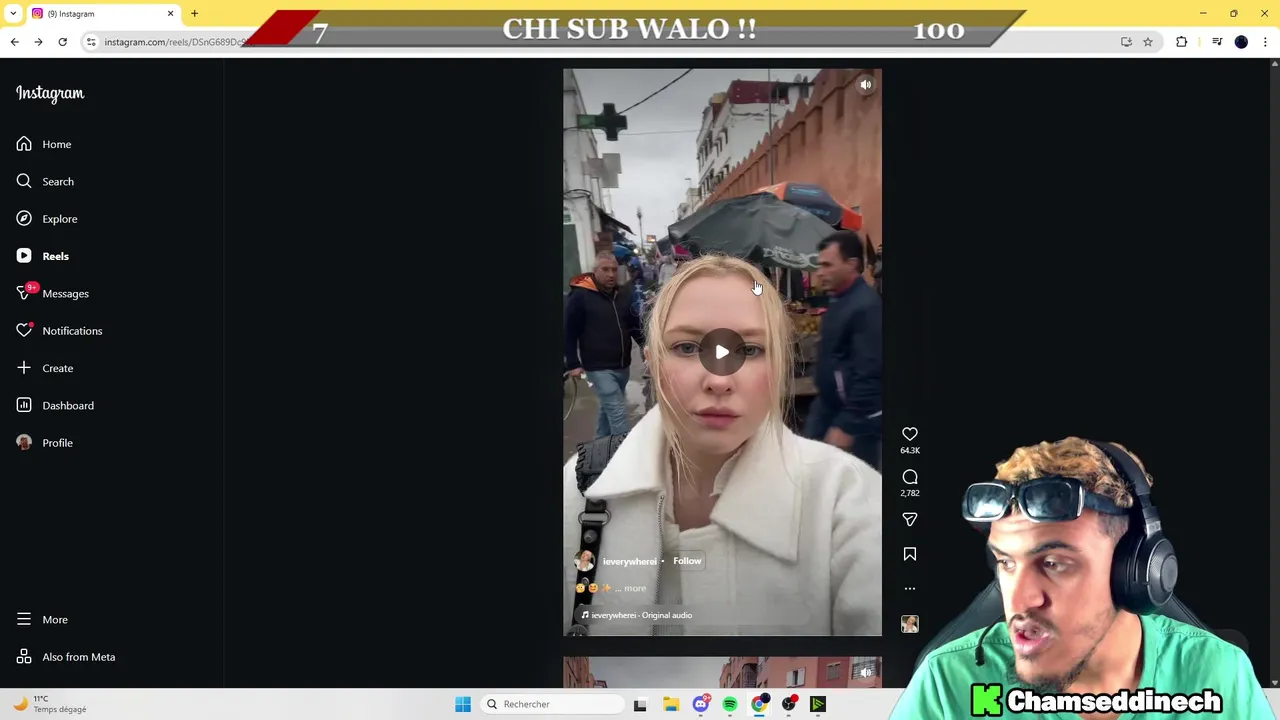Save the reel with bookmark icon
Viewport: 1280px width, 720px height.
click(910, 554)
